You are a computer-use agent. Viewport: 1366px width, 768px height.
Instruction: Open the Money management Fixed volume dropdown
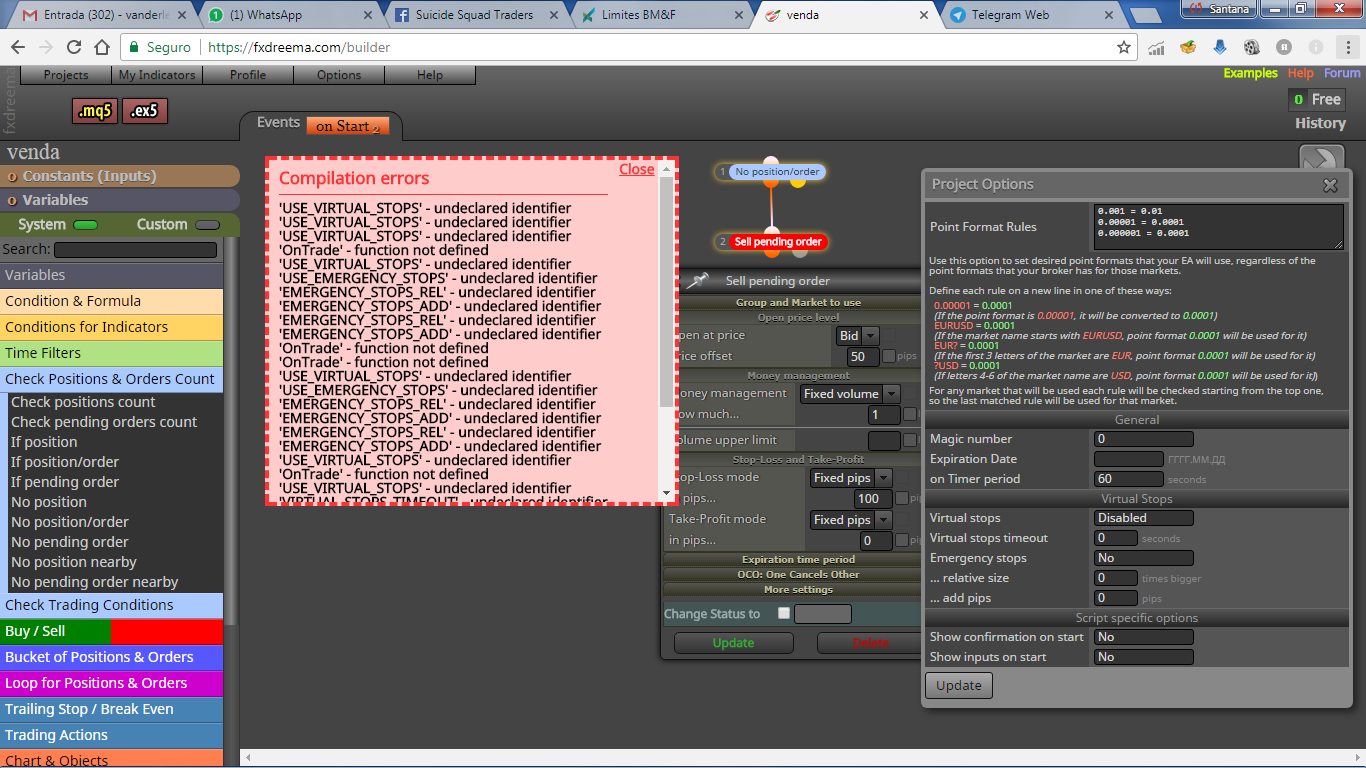850,394
